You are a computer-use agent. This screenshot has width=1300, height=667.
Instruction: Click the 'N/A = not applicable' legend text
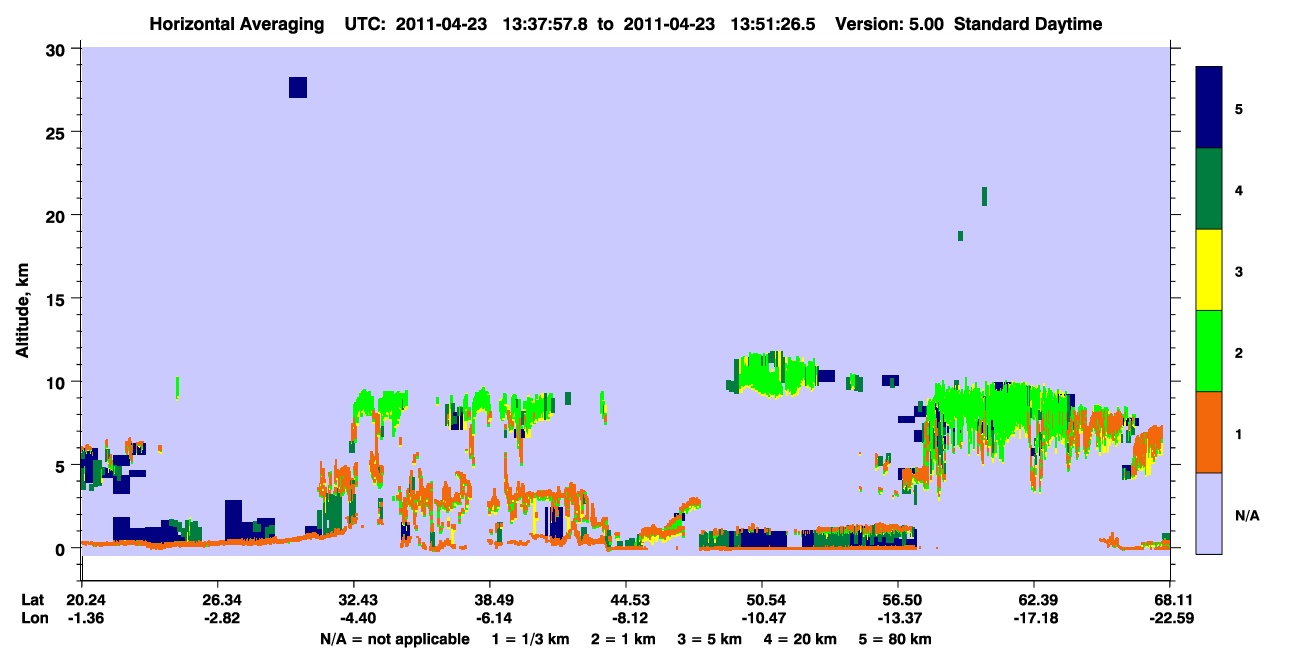point(394,639)
